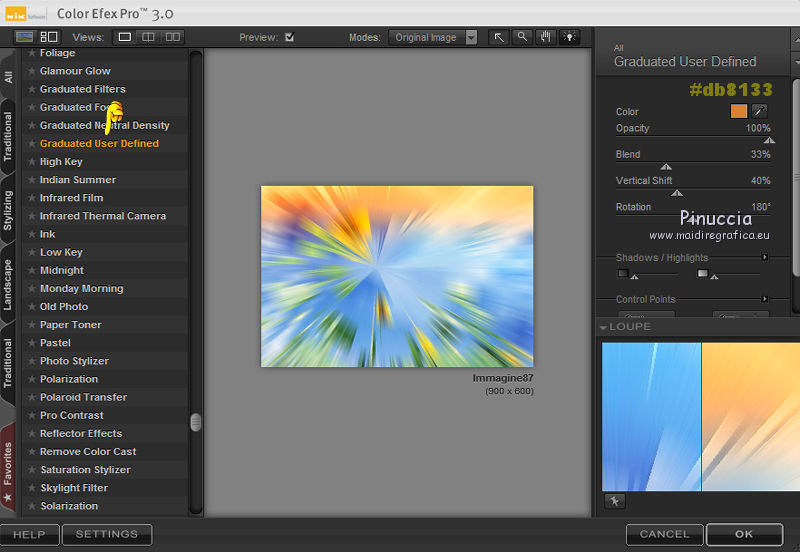Expand the Control Points section
The width and height of the screenshot is (800, 552).
pyautogui.click(x=765, y=299)
